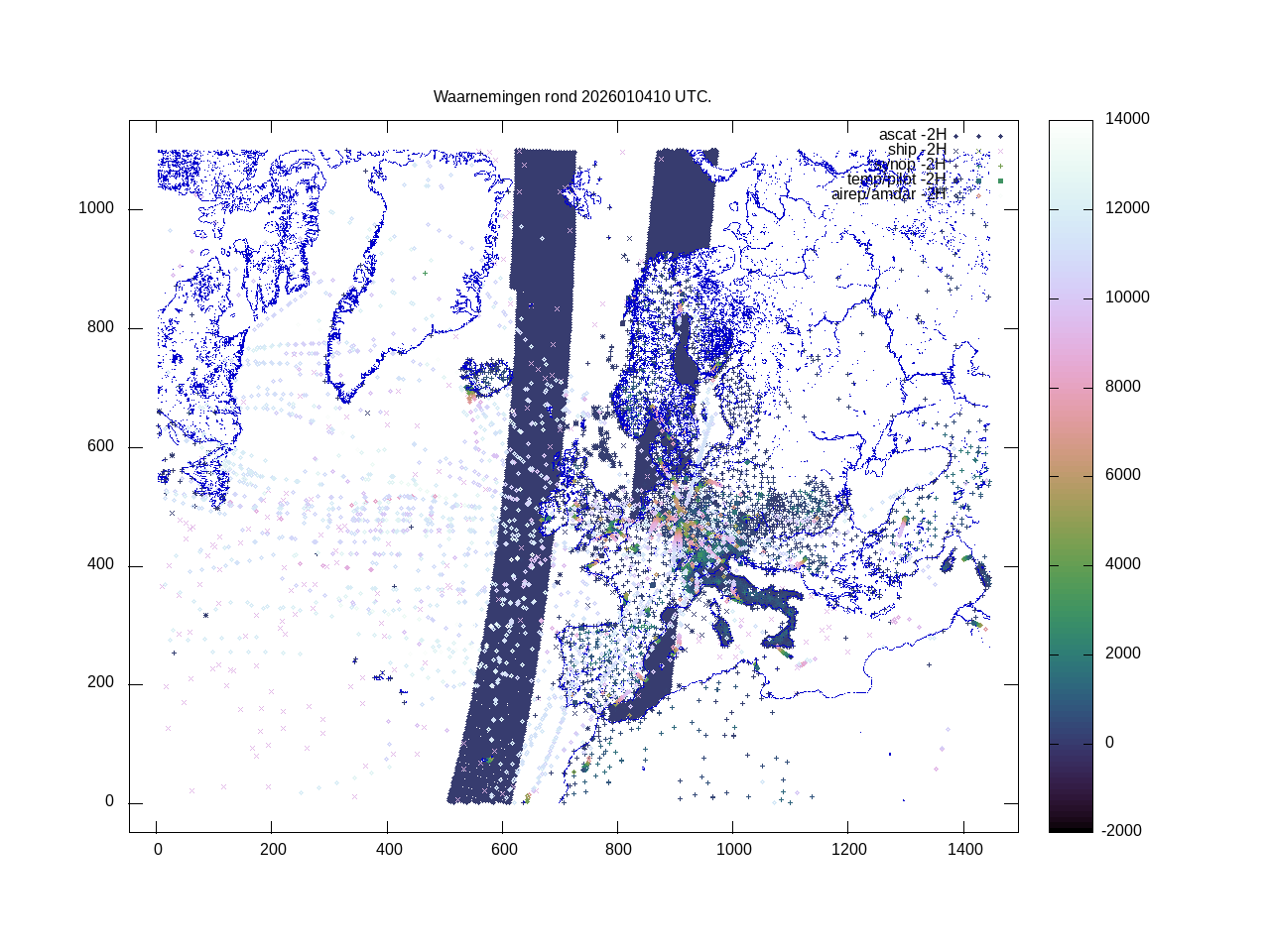1270x952 pixels.
Task: Click the rightmost green plus synop legend marker
Action: click(1000, 166)
